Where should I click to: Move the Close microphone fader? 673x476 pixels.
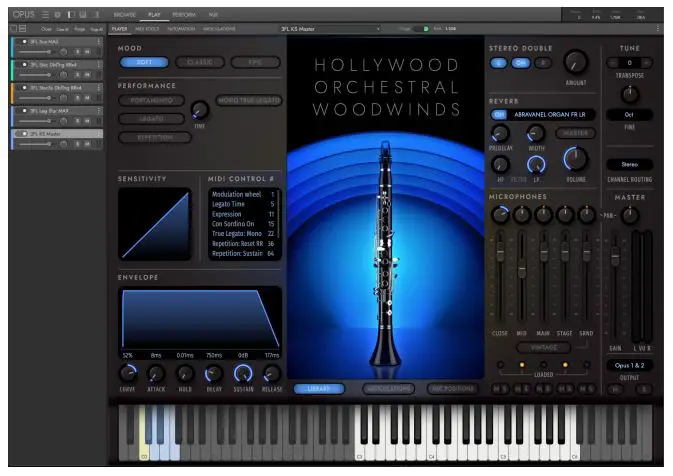click(500, 253)
